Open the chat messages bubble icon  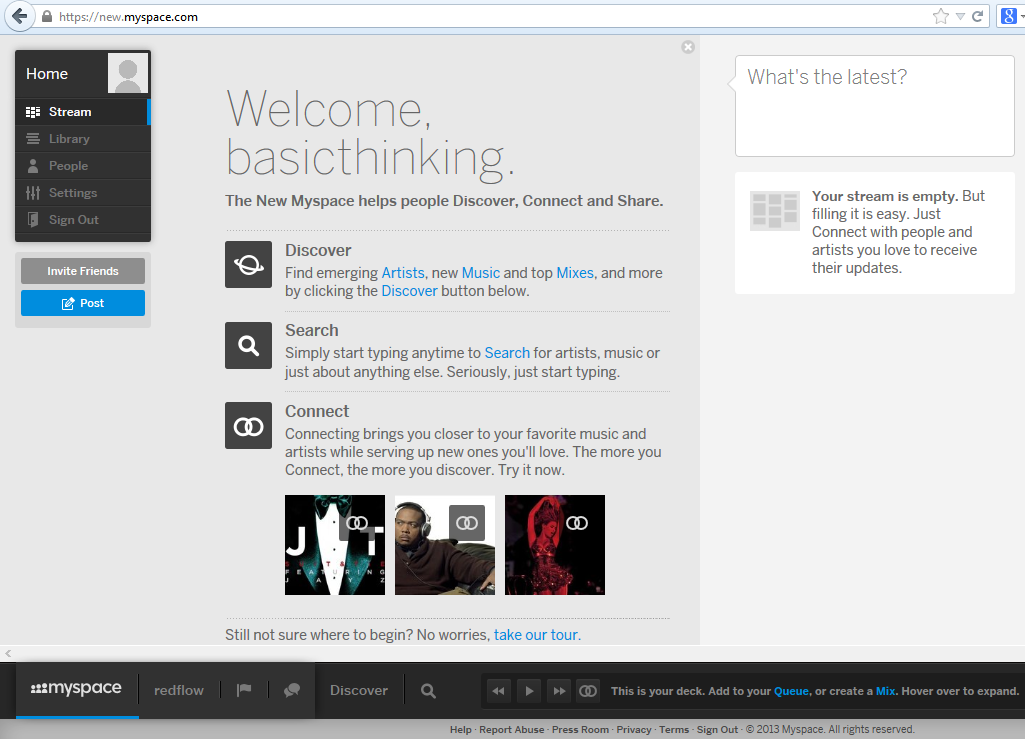pos(292,690)
